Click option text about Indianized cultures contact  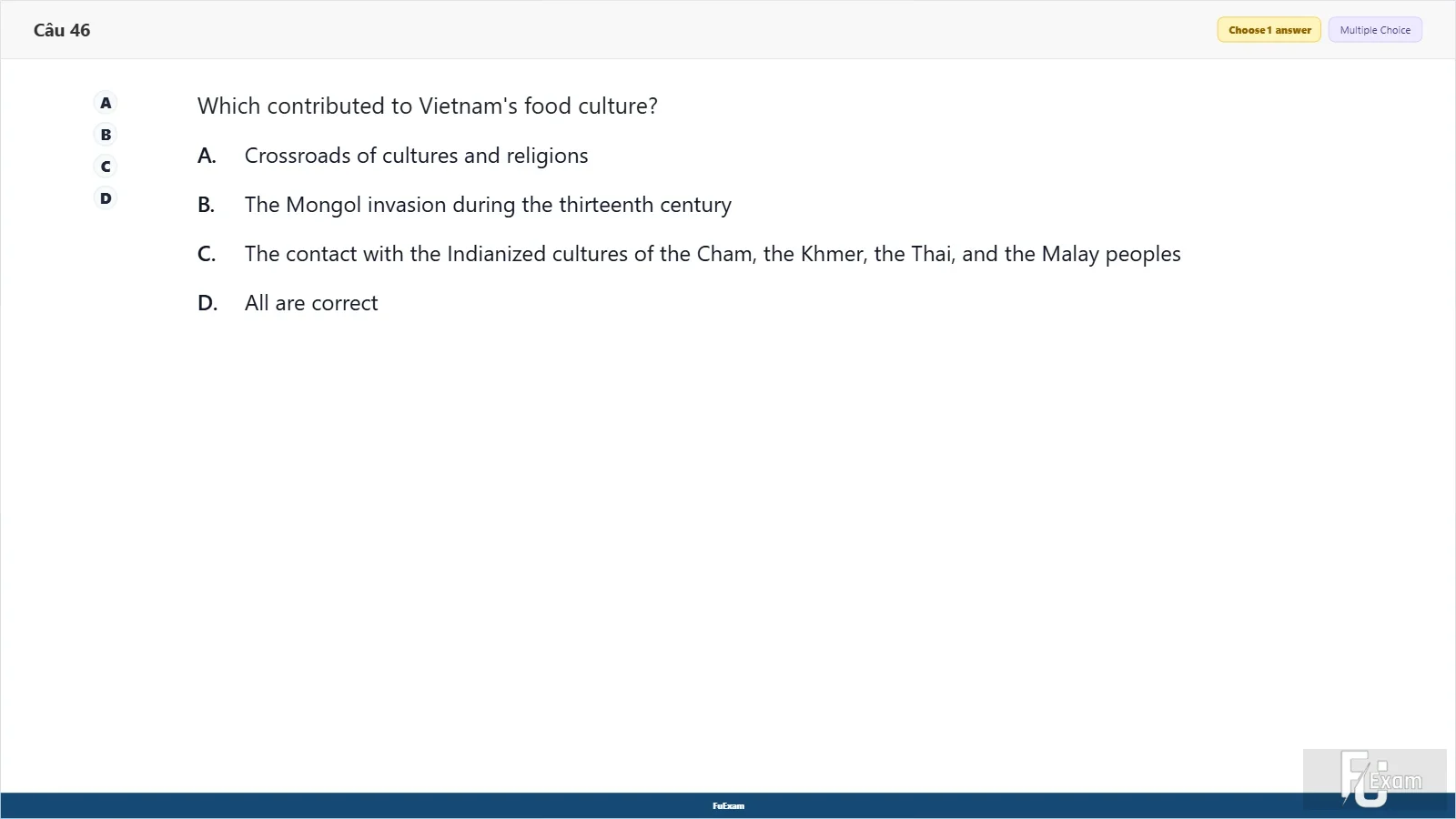tap(713, 254)
